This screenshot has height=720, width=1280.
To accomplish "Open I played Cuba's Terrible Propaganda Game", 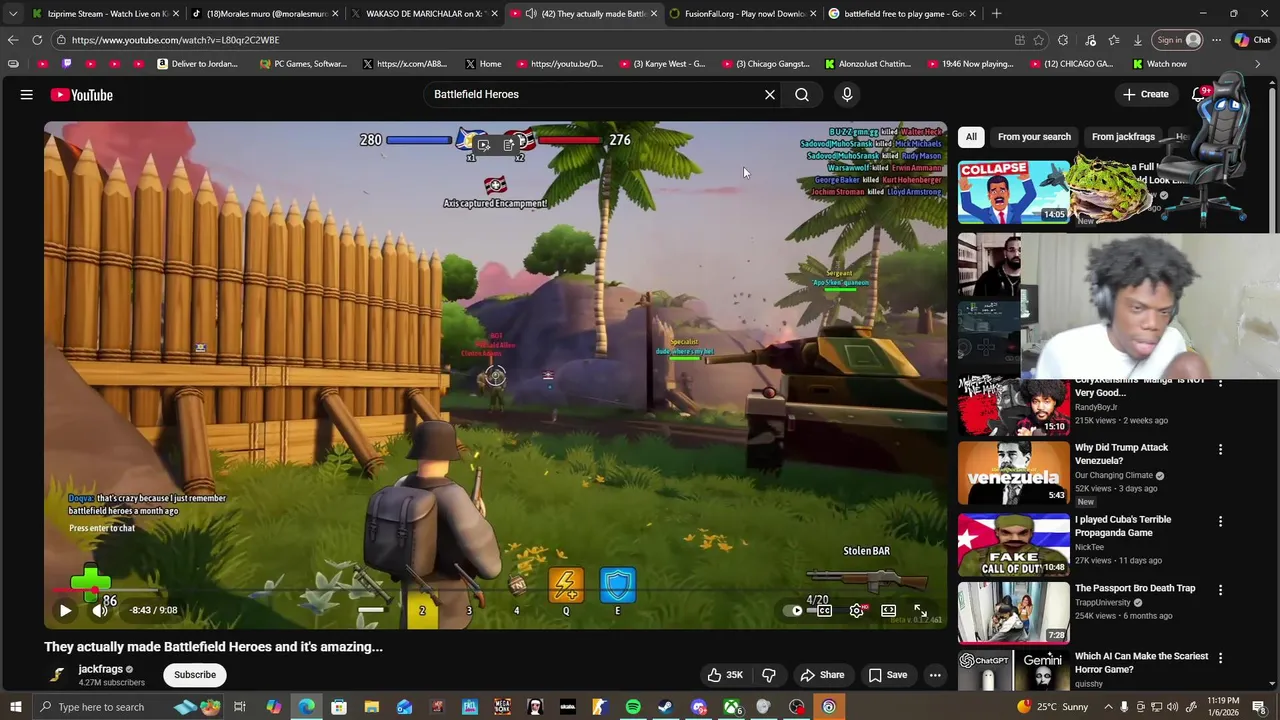I will click(1123, 526).
